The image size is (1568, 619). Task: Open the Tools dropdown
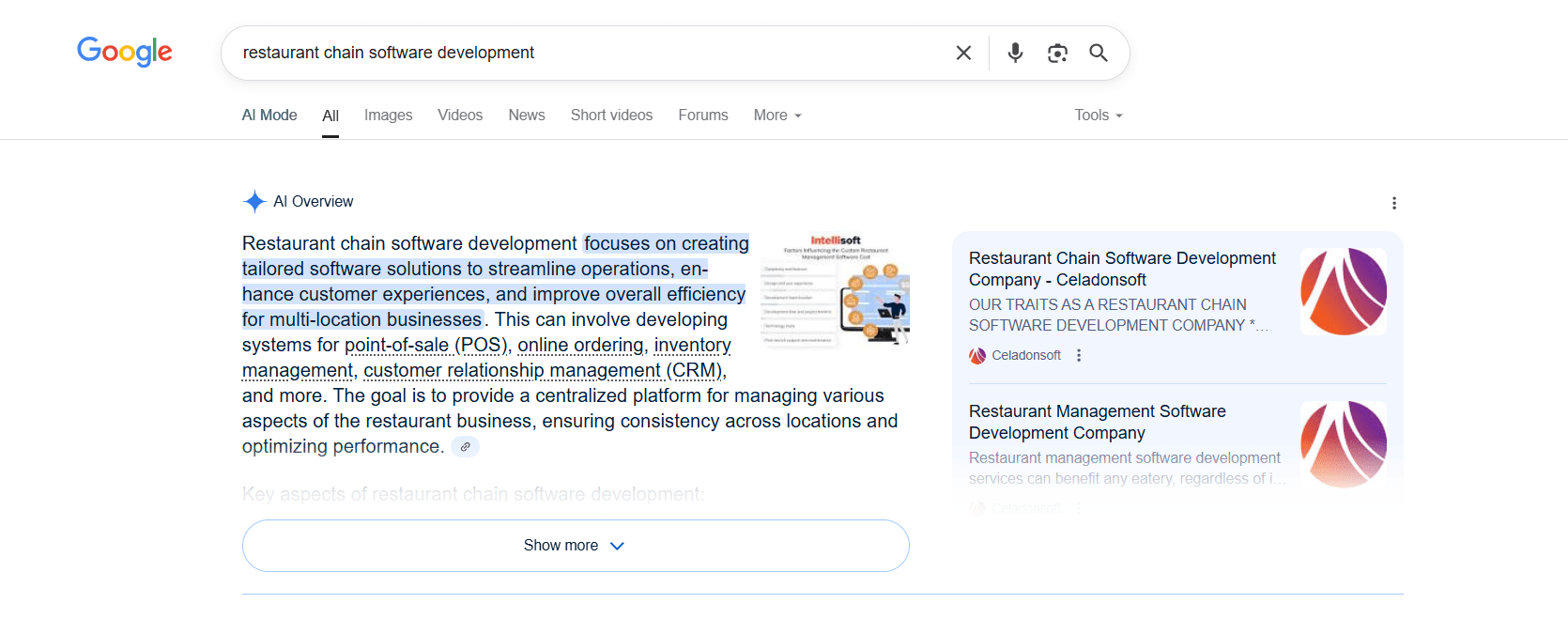point(1099,115)
